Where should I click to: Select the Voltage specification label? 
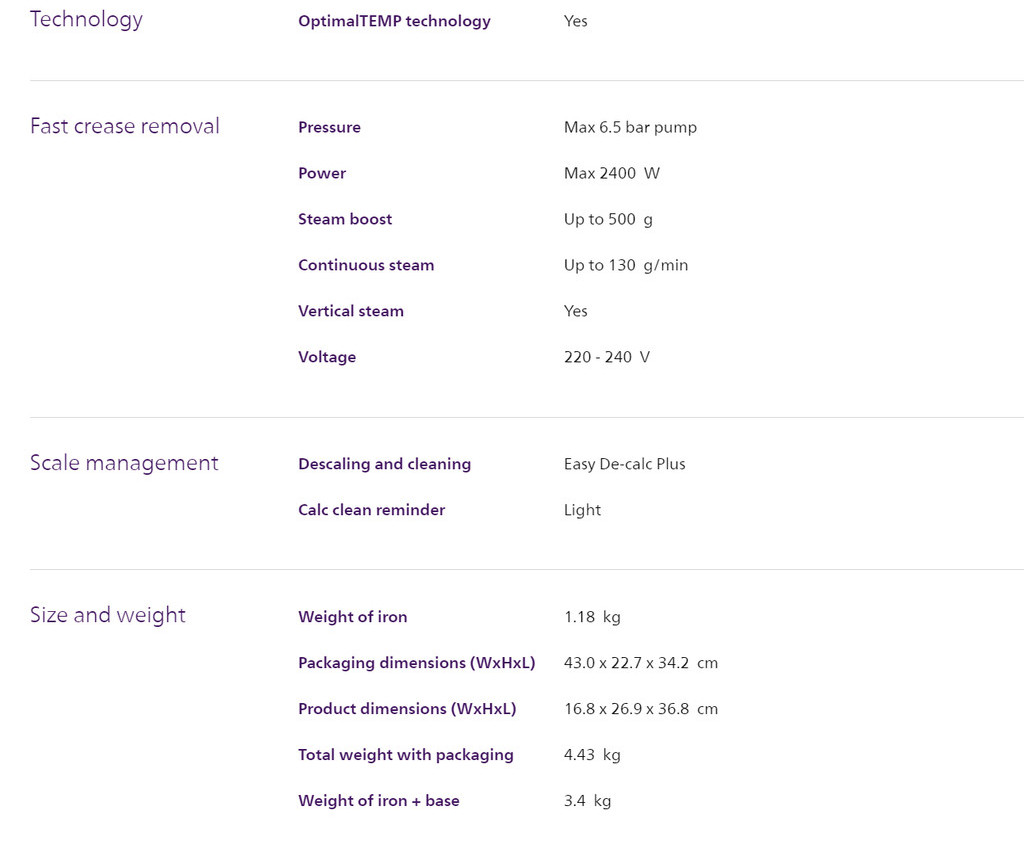click(x=327, y=357)
